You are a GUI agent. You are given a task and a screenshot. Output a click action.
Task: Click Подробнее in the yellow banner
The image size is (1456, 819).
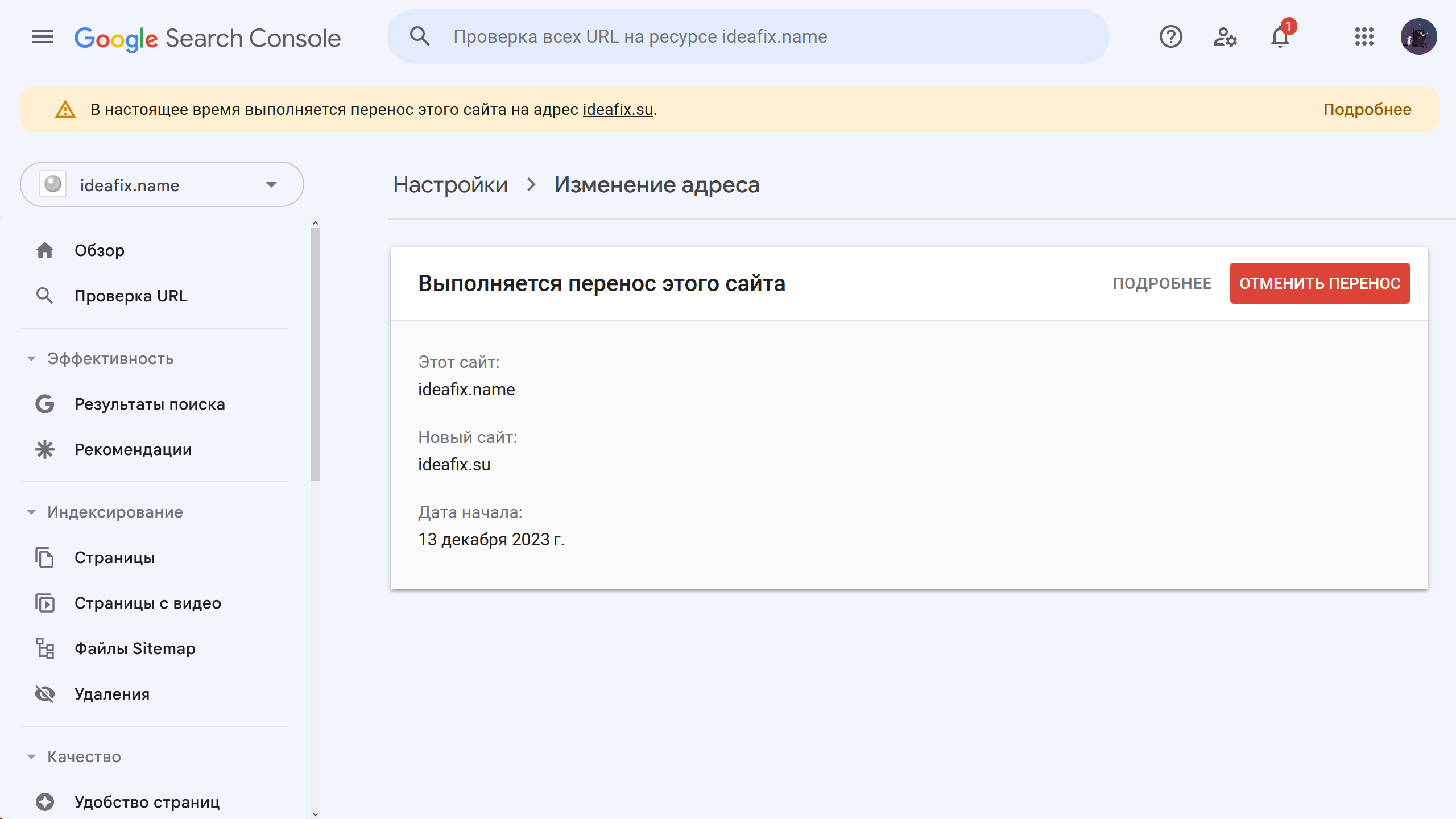[x=1367, y=110]
